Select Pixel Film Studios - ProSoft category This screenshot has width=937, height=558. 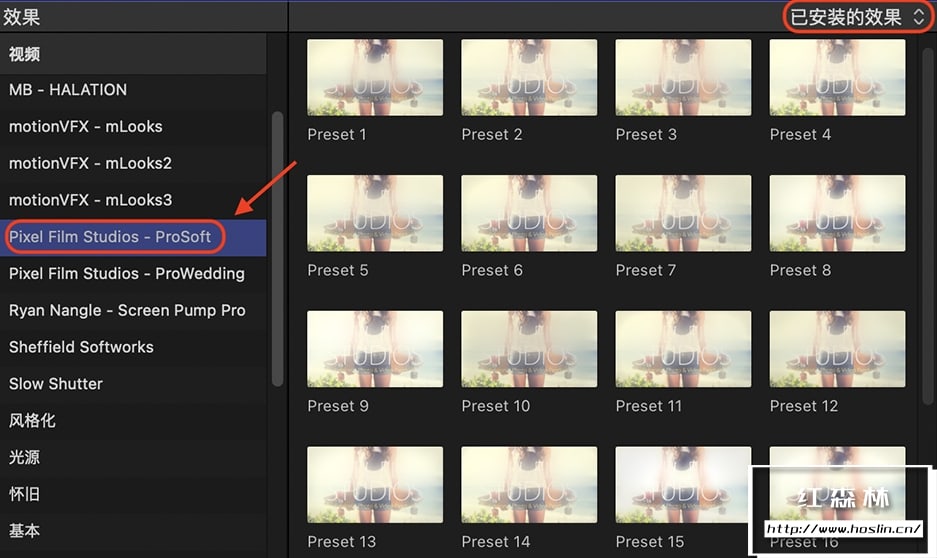(x=133, y=237)
